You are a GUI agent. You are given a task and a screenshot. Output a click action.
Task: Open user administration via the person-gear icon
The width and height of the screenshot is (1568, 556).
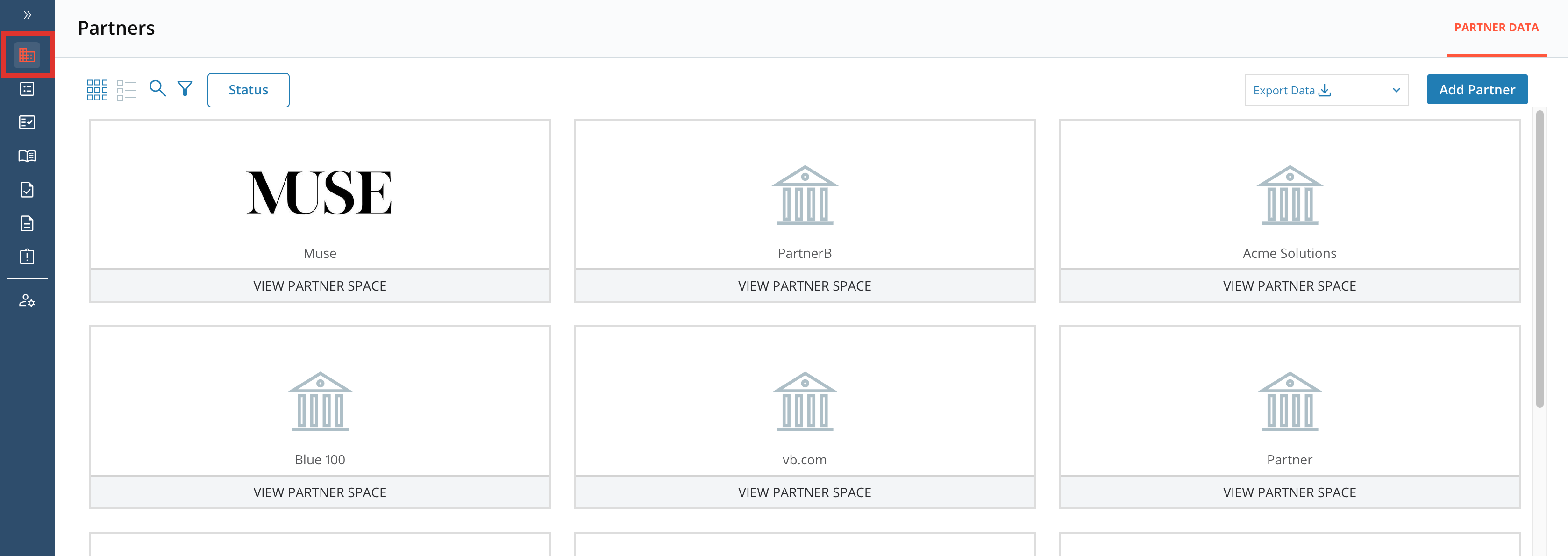[x=27, y=301]
